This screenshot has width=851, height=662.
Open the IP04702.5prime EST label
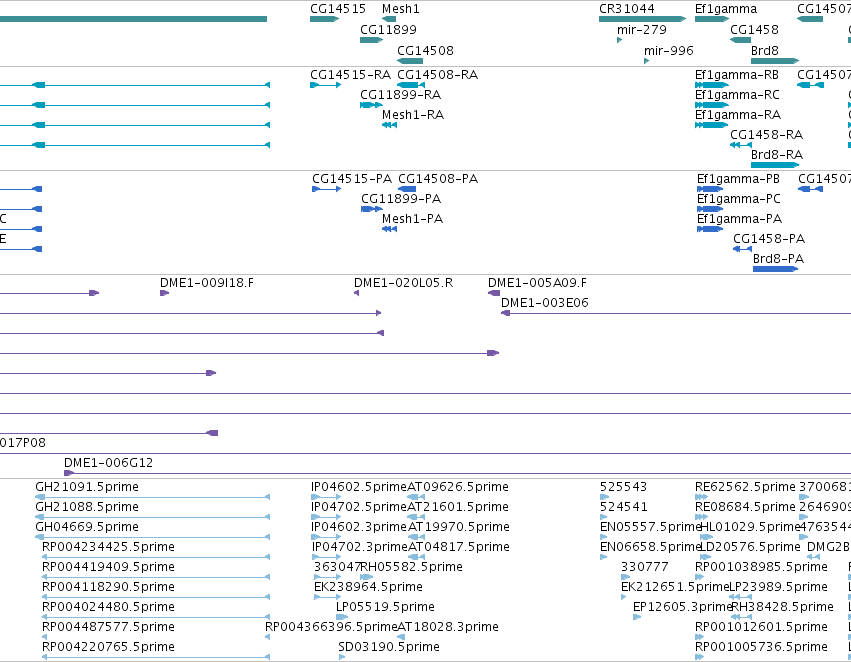pos(359,507)
